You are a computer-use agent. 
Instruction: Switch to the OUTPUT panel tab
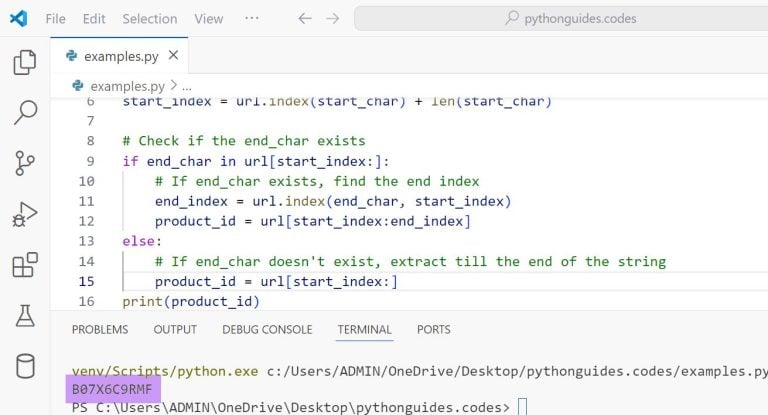175,329
